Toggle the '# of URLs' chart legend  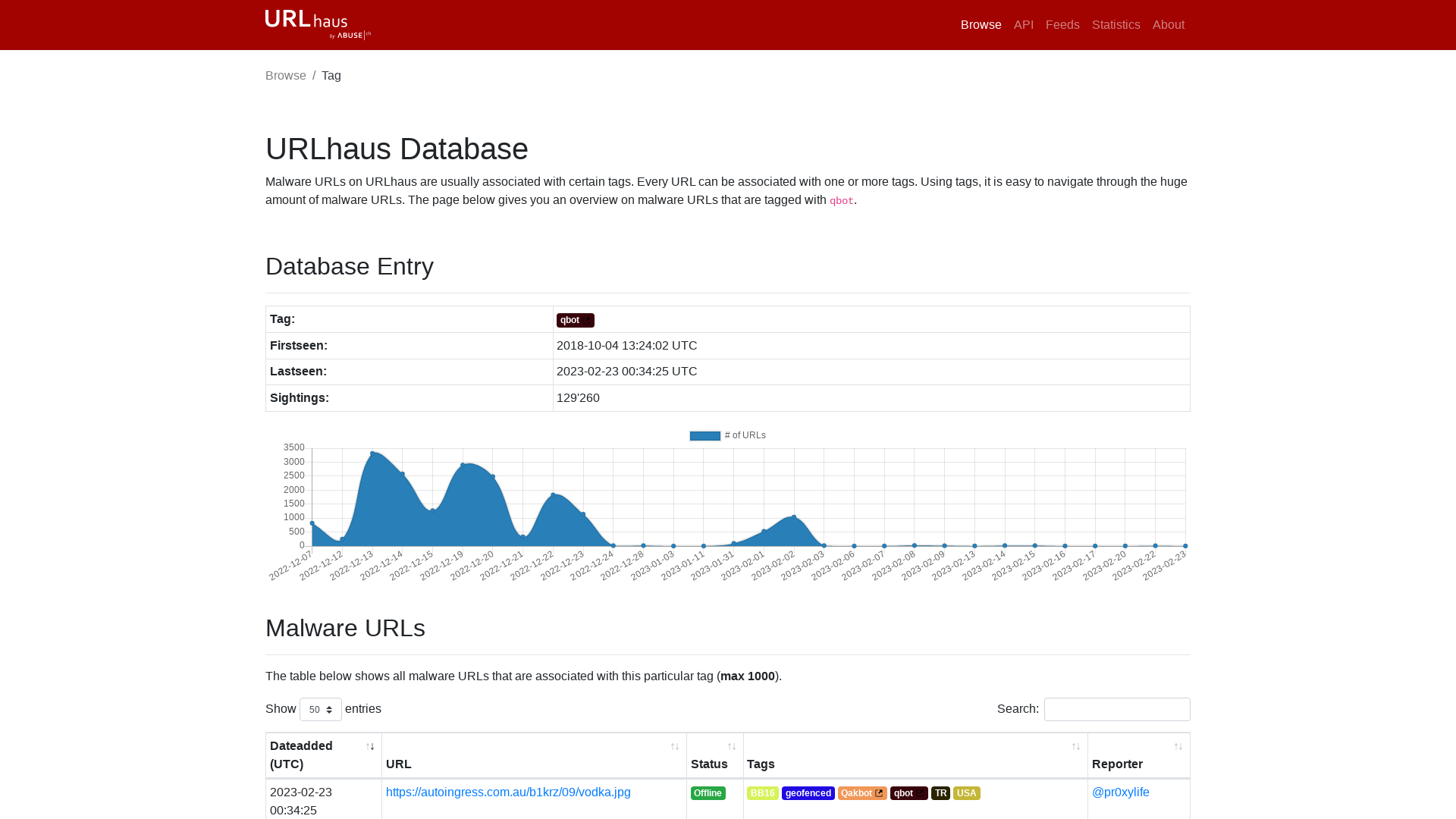[x=727, y=435]
